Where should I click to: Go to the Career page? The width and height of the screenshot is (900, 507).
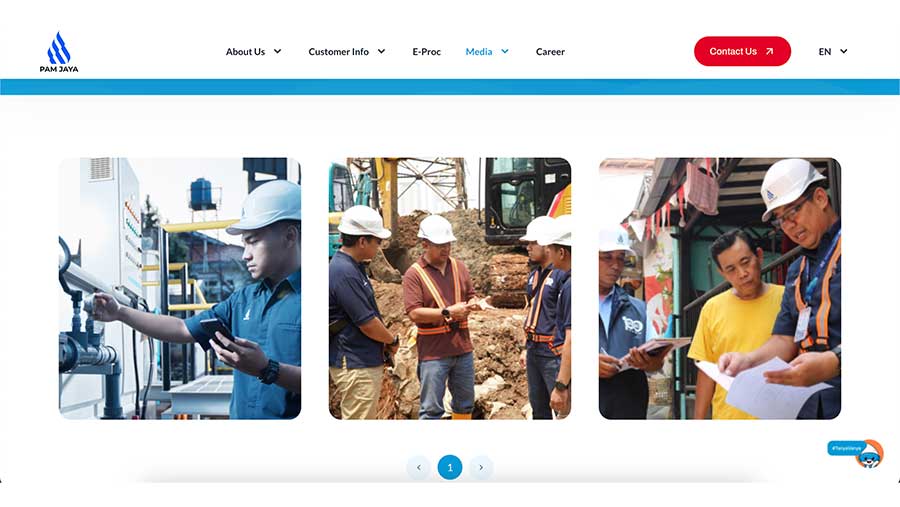click(550, 52)
